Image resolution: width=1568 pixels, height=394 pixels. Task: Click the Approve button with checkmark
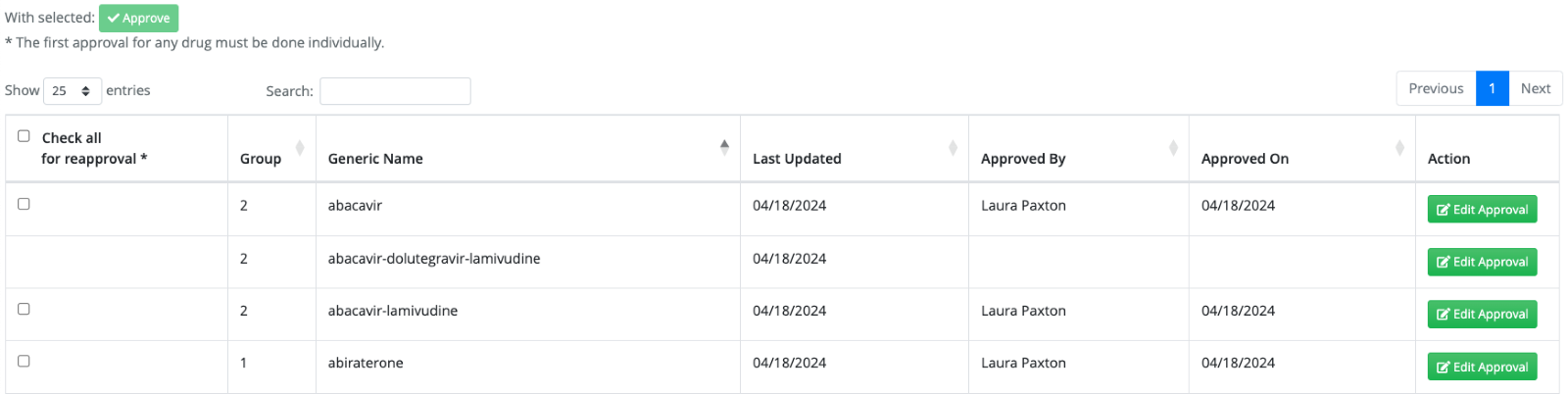click(x=138, y=18)
